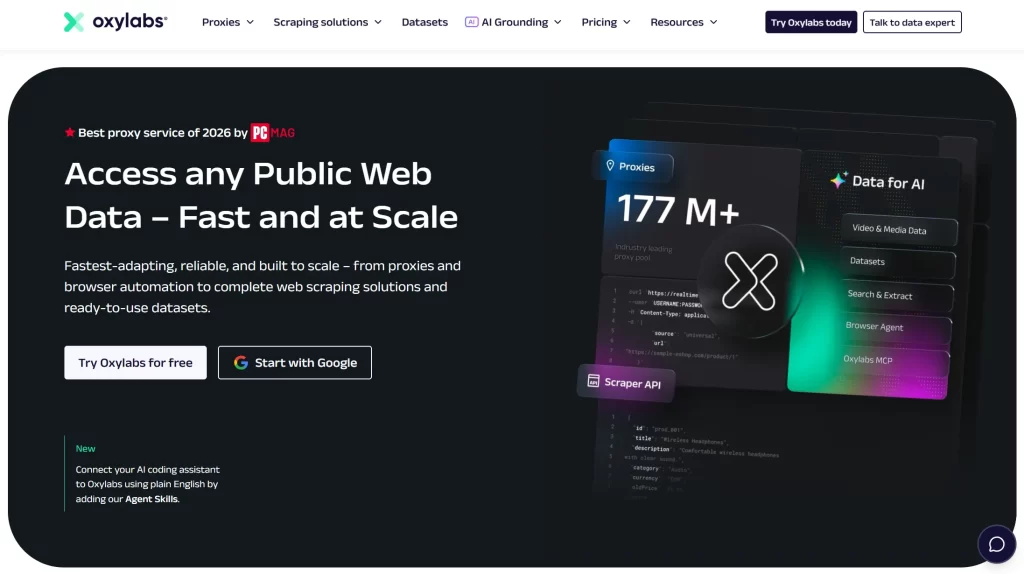Expand the Proxies menu chevron
The height and width of the screenshot is (574, 1024).
pyautogui.click(x=249, y=22)
